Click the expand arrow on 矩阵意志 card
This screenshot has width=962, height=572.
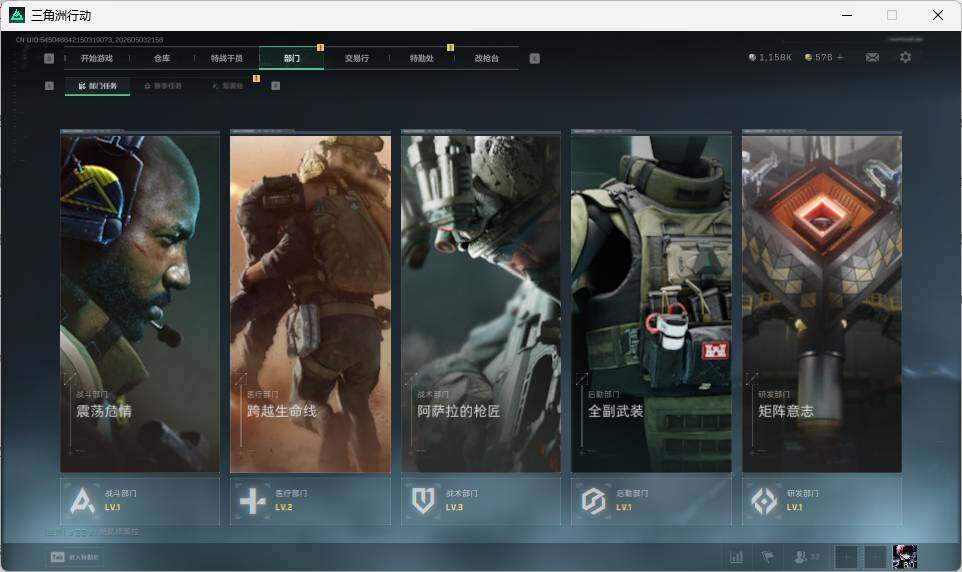[x=752, y=378]
